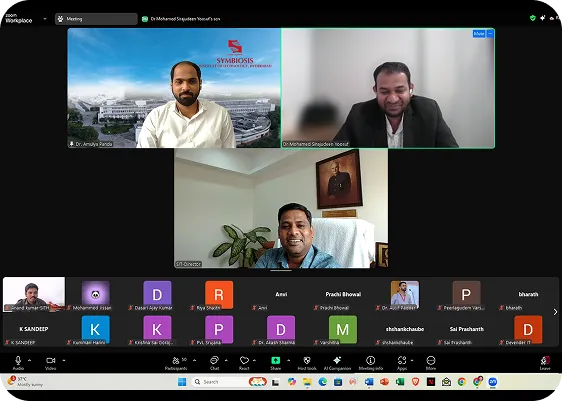Select Anand Kumar's video thumbnail
Viewport: 562px width, 401px height.
(34, 294)
